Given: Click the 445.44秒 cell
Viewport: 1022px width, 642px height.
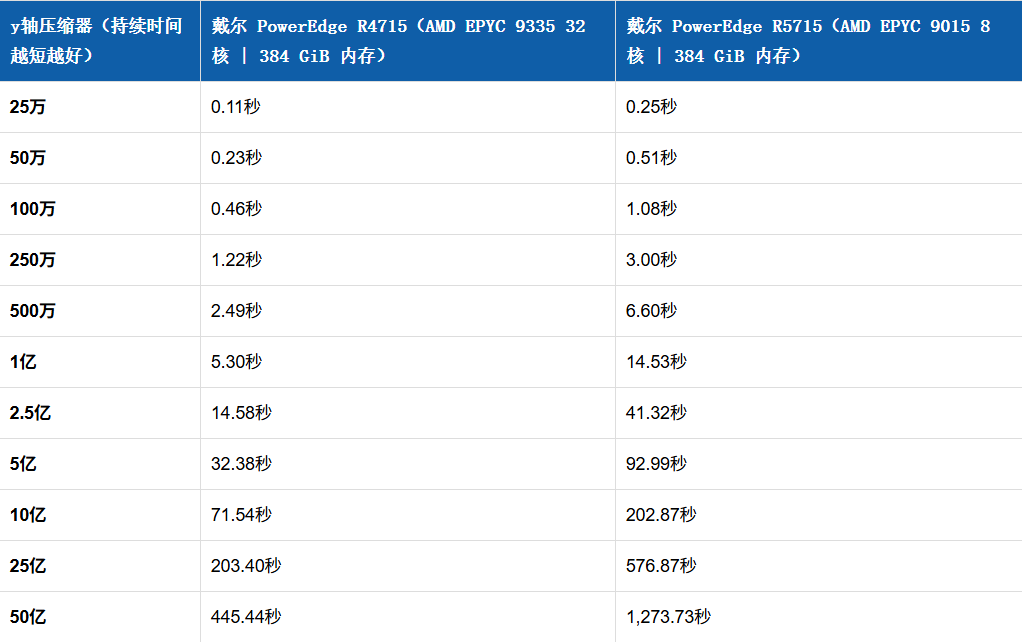Looking at the screenshot, I should click(x=408, y=617).
